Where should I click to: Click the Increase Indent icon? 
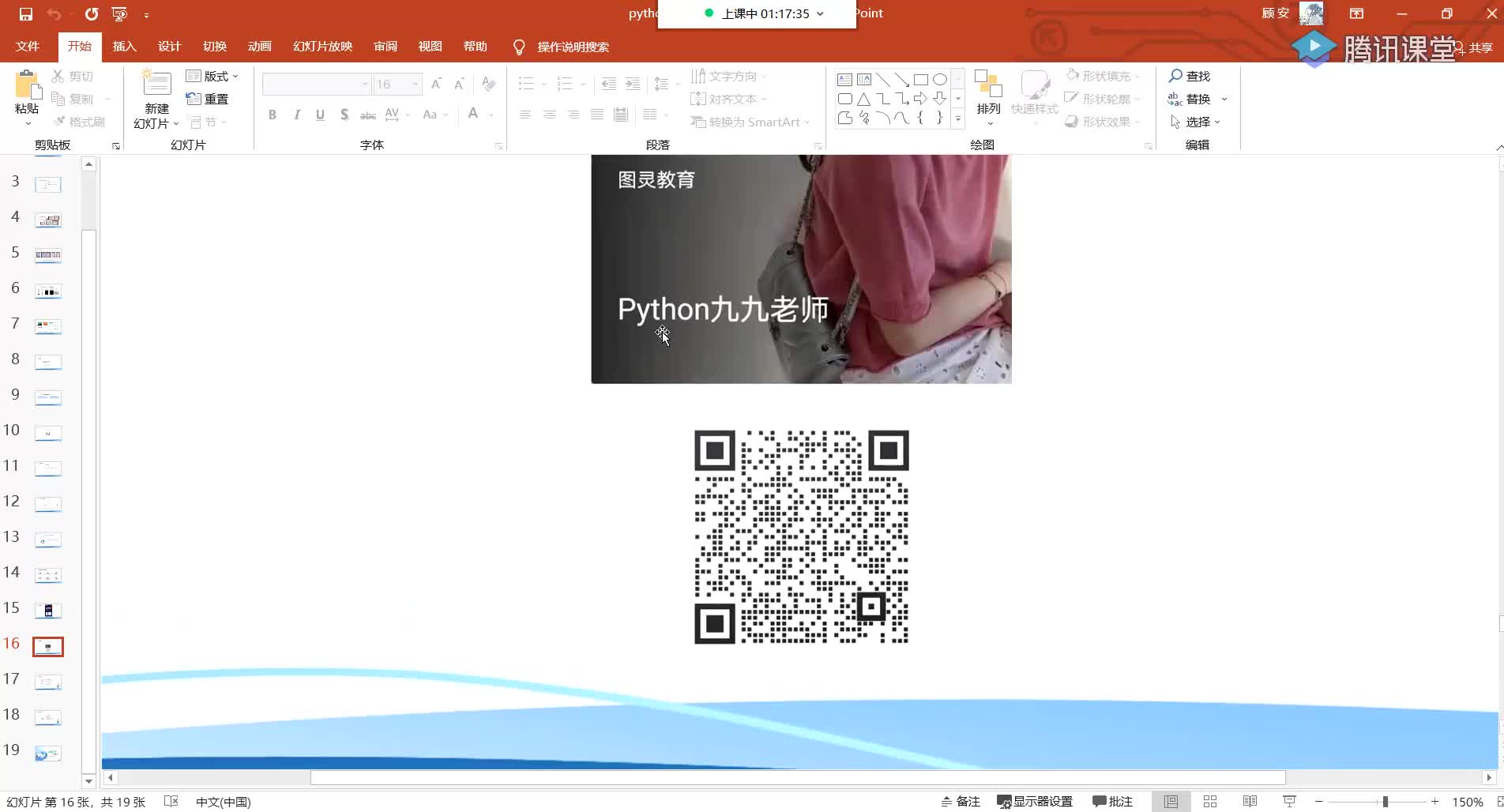pyautogui.click(x=633, y=84)
